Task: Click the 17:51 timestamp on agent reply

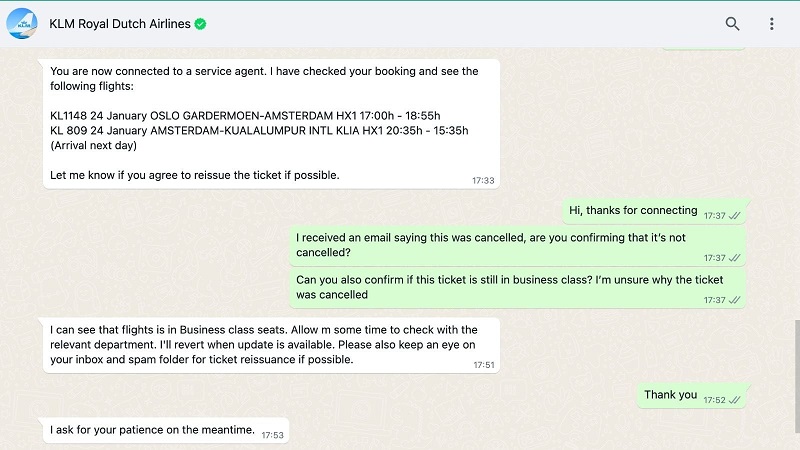Action: (x=484, y=365)
